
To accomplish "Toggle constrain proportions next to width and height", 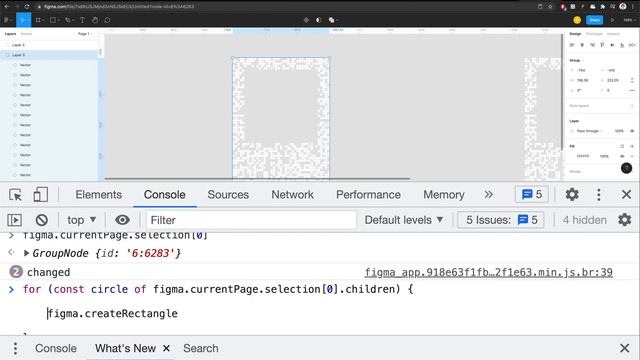I will click(x=632, y=80).
